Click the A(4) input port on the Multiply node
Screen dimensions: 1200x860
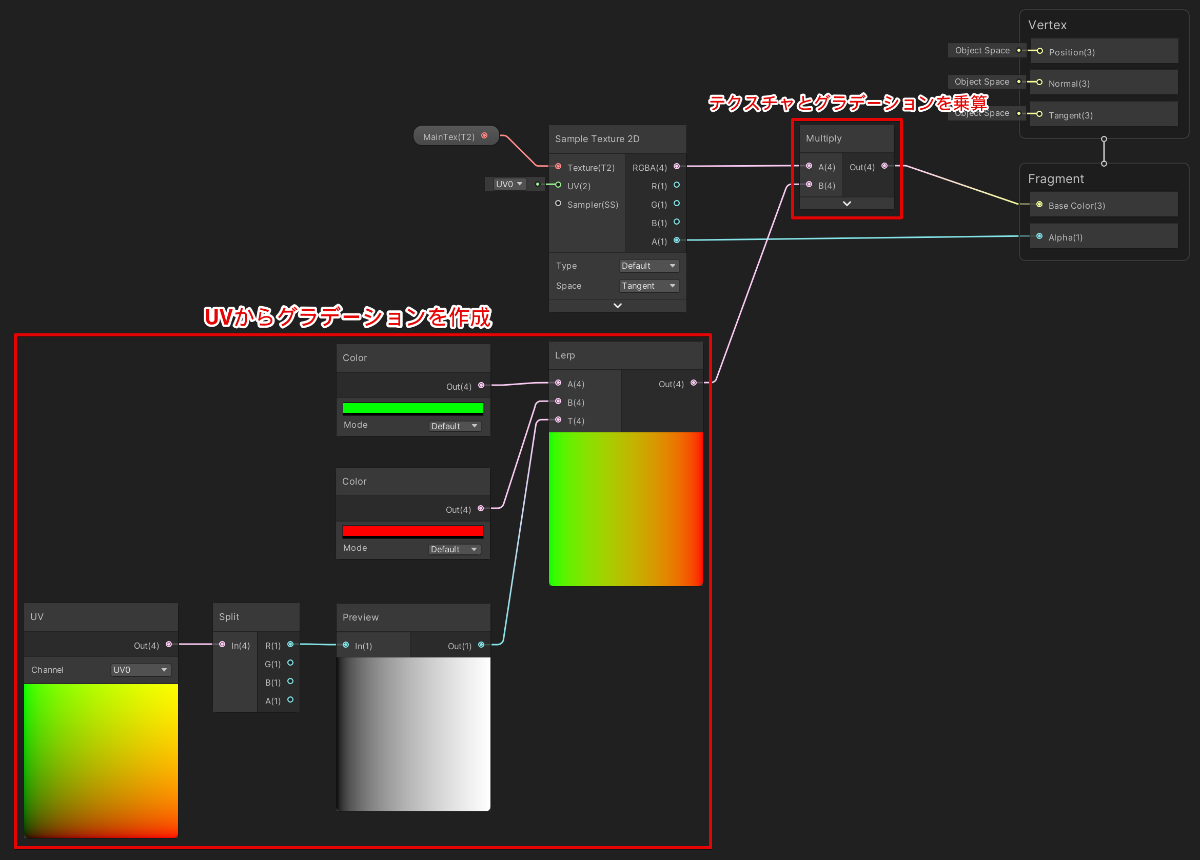pos(809,167)
